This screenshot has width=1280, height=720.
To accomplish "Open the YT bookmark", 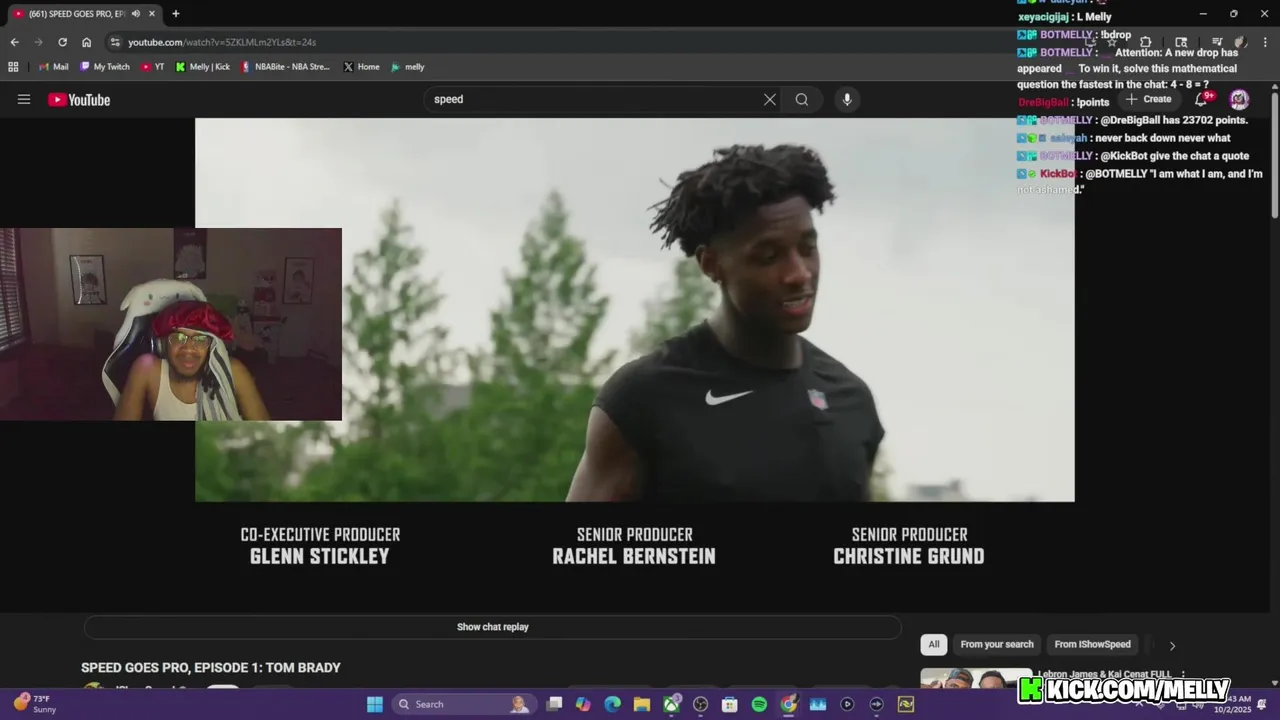I will tap(153, 67).
